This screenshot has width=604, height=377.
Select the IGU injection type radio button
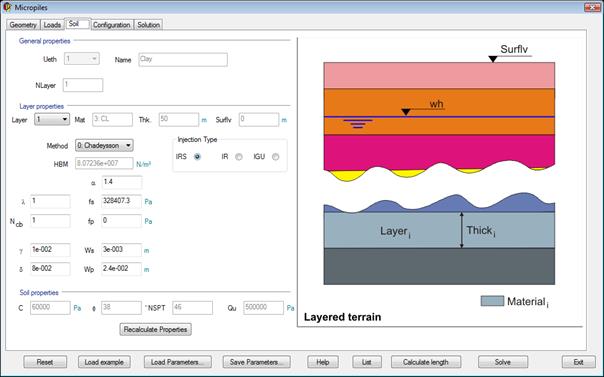click(275, 157)
